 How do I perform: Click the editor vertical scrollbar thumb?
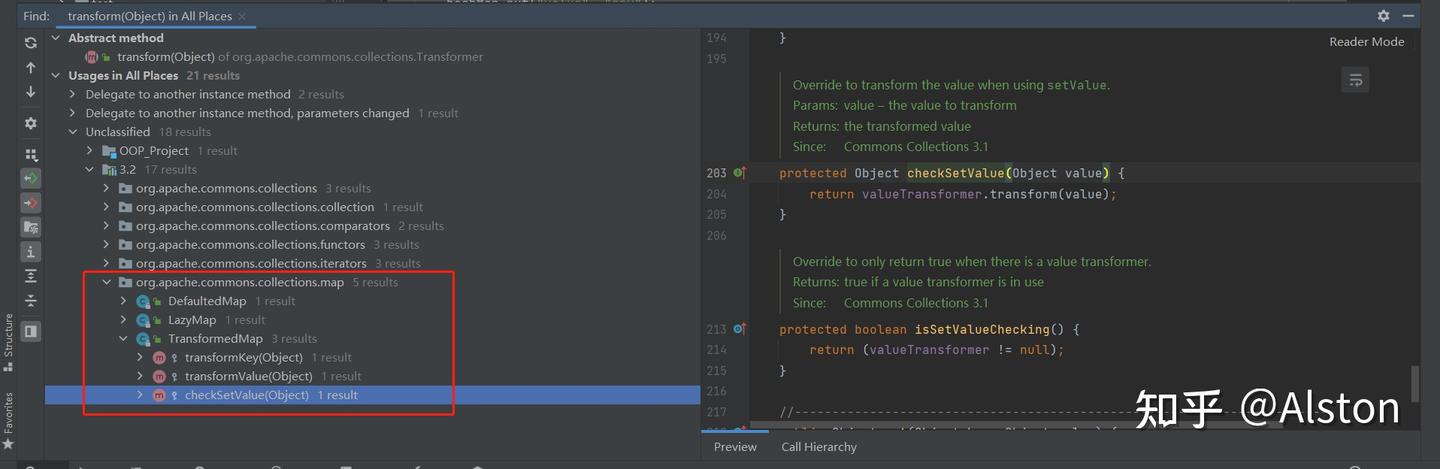pos(1415,383)
